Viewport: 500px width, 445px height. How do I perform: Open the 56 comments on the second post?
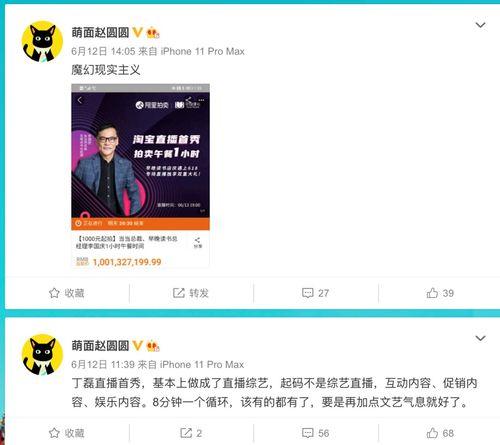point(315,433)
